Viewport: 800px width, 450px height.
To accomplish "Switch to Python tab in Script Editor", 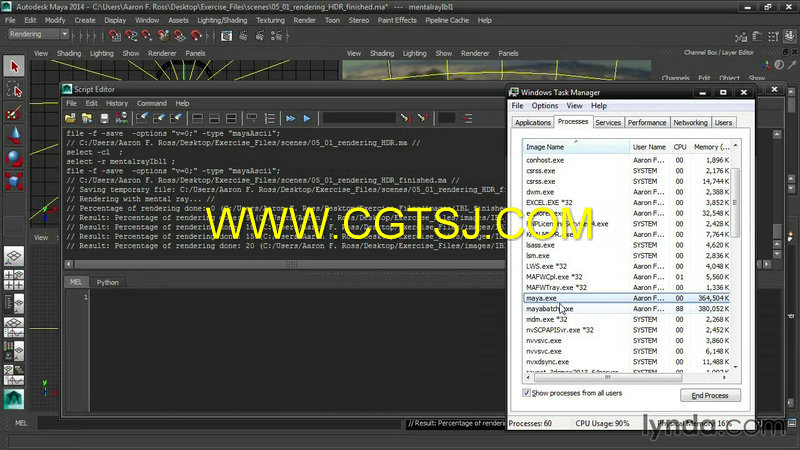I will (x=108, y=282).
